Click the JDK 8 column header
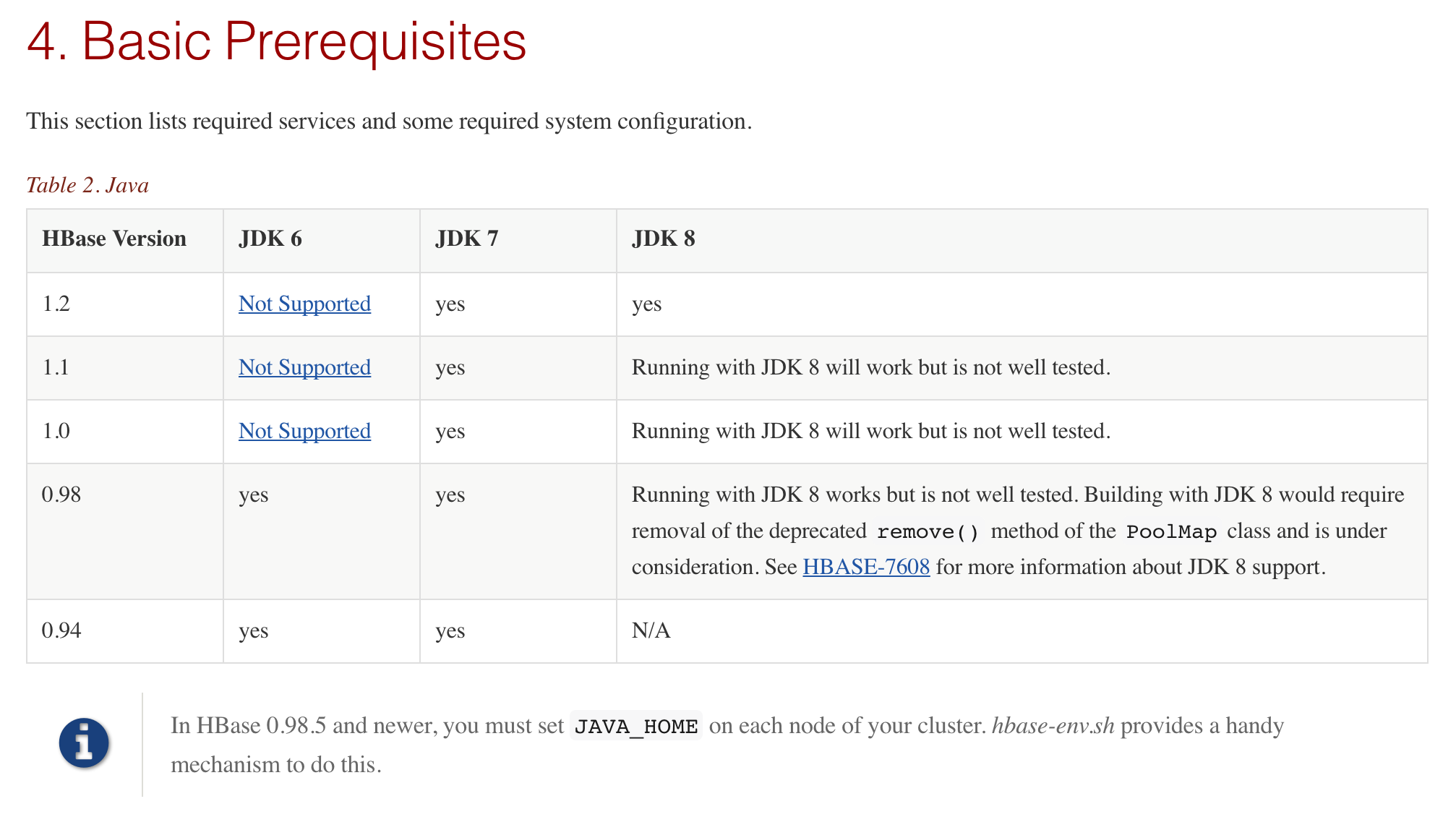Screen dimensions: 1456x830 (664, 239)
